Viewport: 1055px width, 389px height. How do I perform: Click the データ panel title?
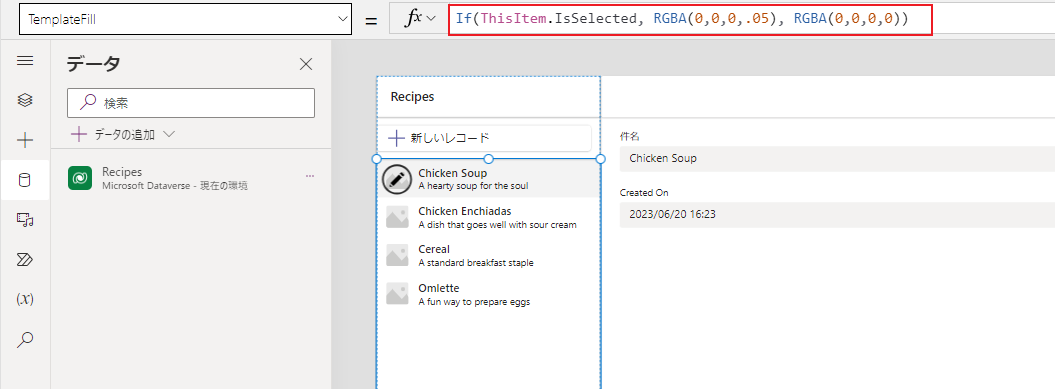(x=94, y=64)
